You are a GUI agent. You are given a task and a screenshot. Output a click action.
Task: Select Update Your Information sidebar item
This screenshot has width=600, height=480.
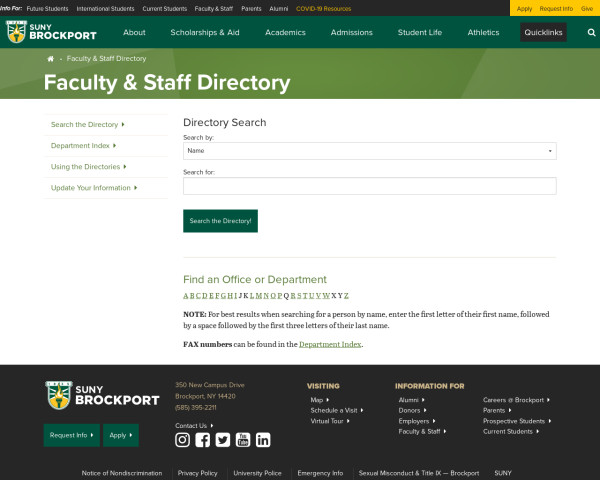click(x=94, y=188)
